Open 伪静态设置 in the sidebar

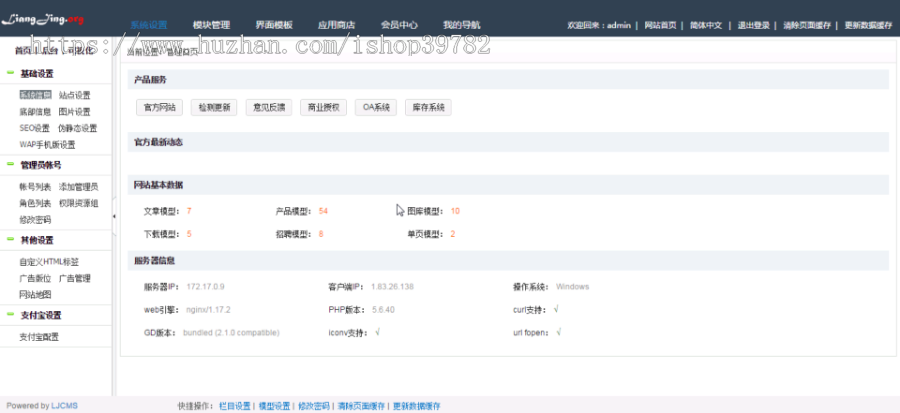tap(77, 128)
